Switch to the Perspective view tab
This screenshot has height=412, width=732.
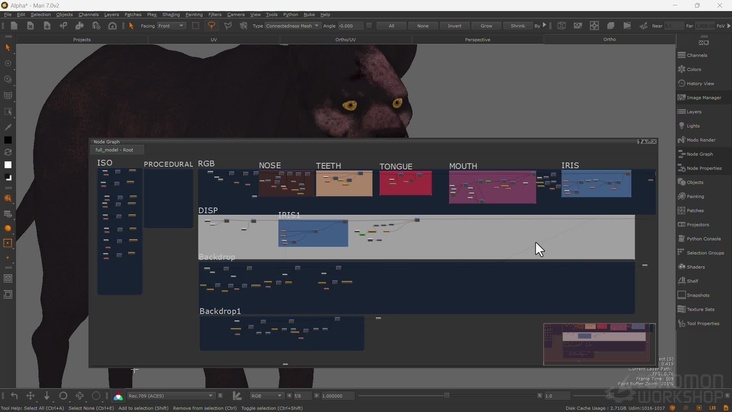[478, 40]
